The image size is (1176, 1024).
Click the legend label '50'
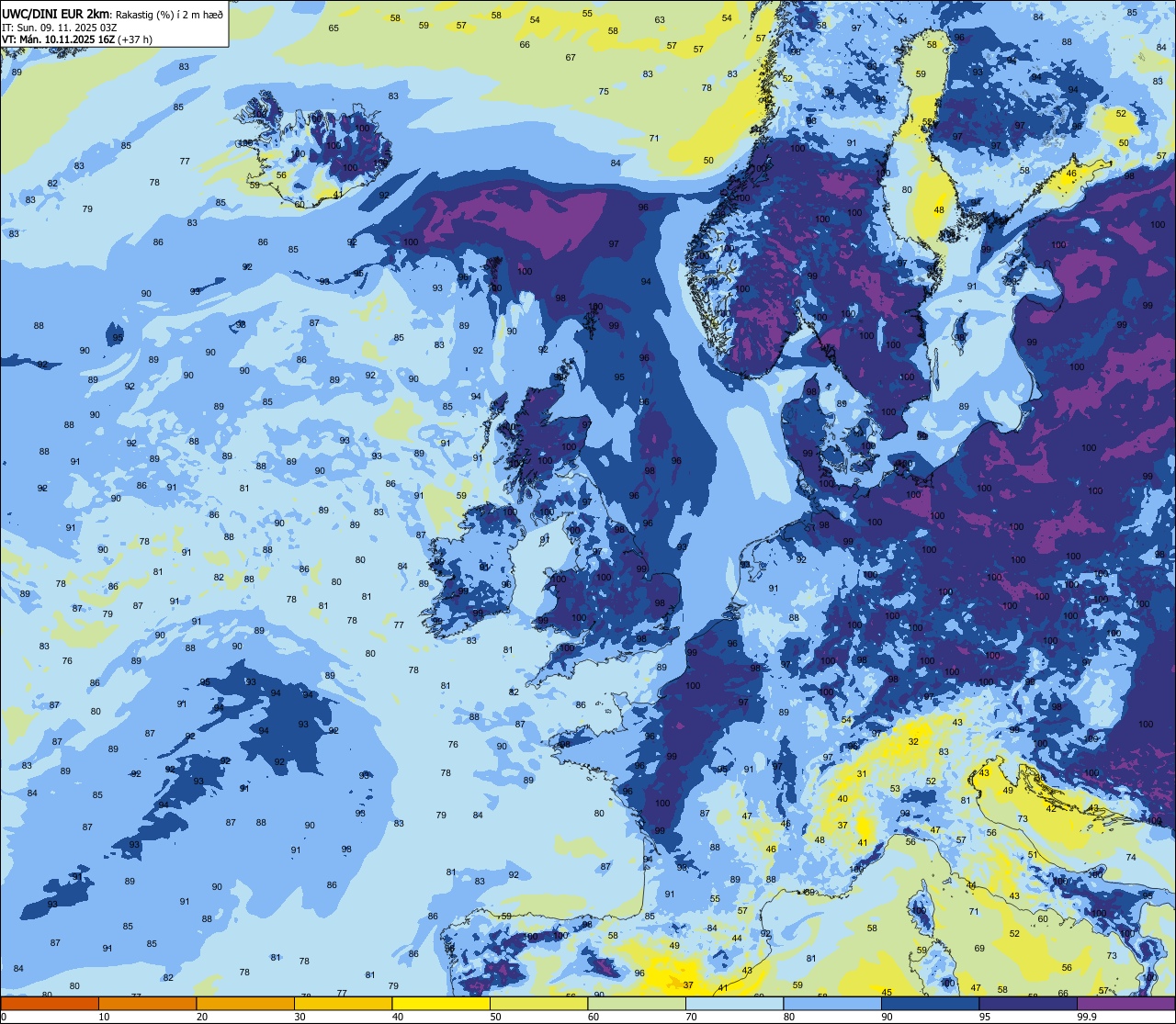495,1017
